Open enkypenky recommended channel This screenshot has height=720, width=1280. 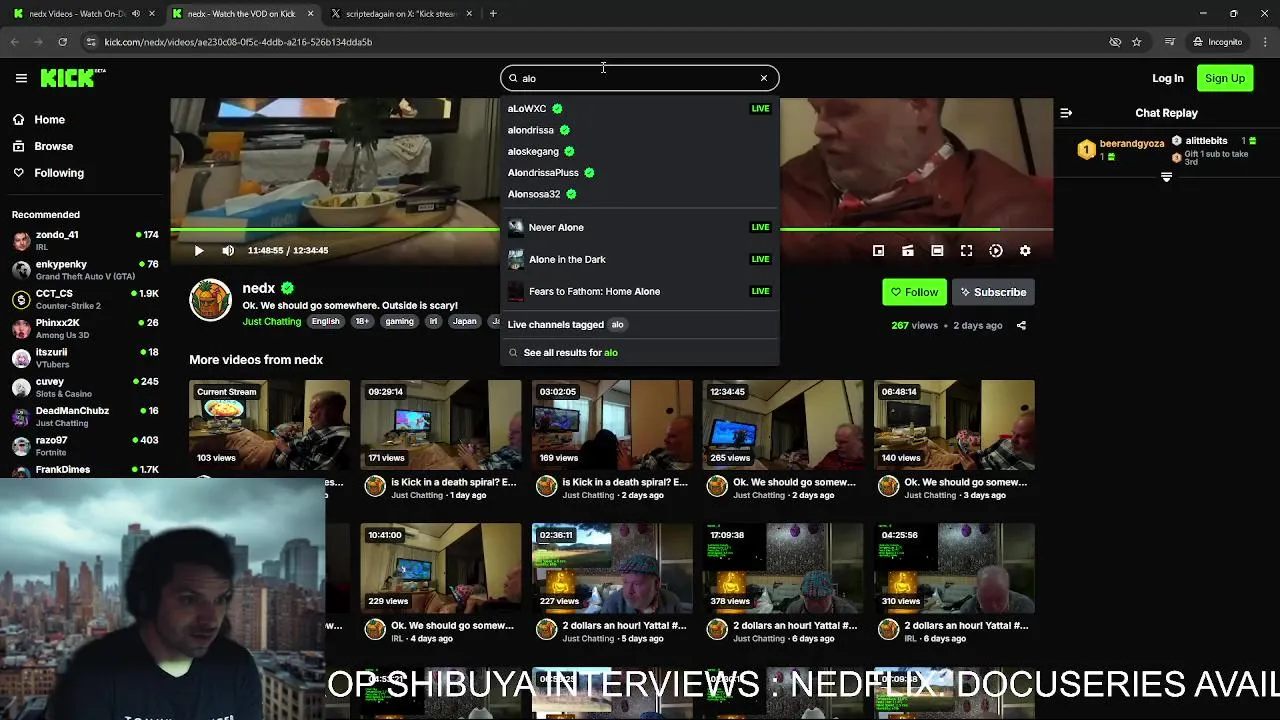(x=85, y=270)
